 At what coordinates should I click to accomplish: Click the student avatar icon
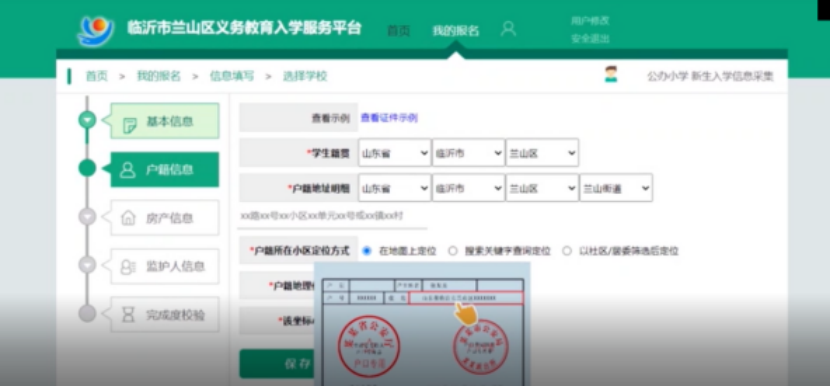(x=611, y=74)
